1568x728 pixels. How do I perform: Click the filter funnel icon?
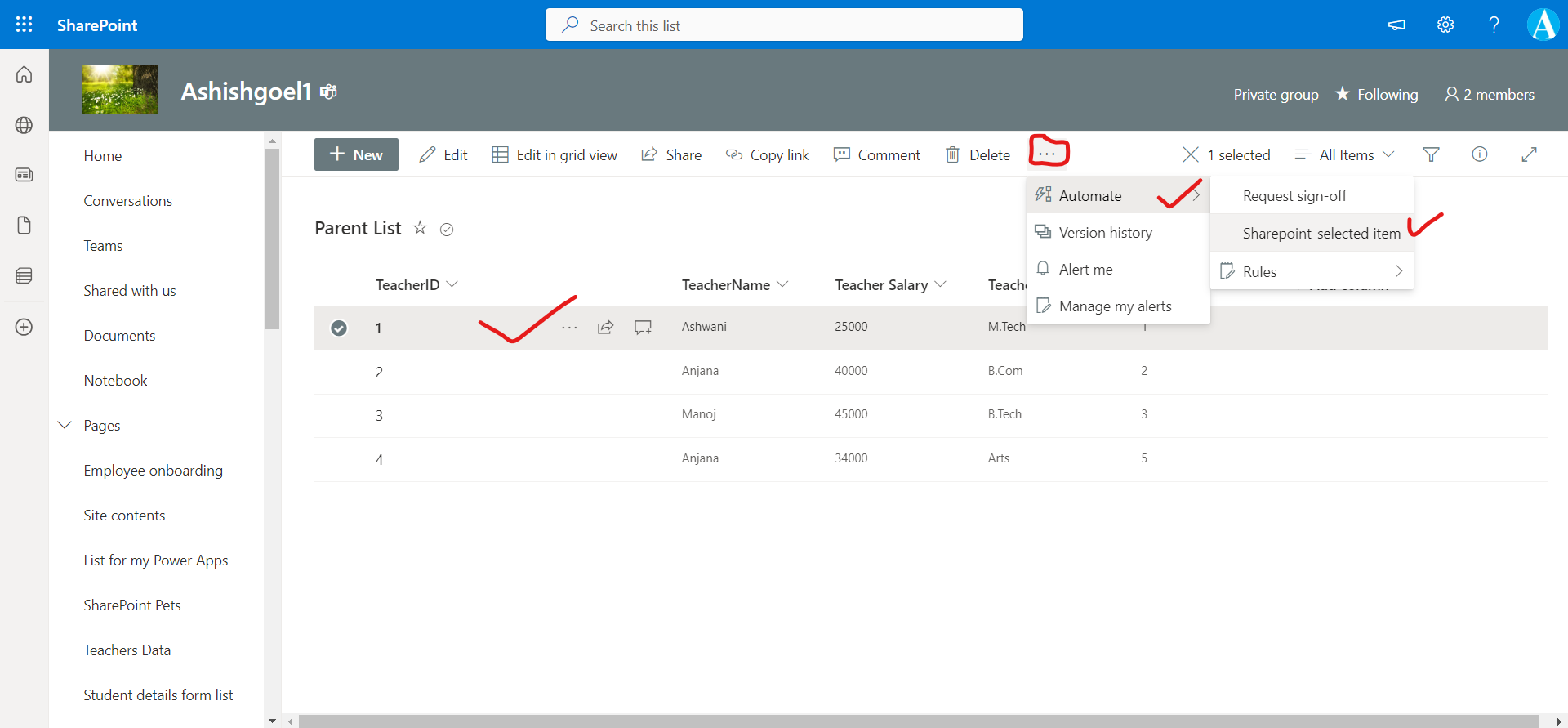tap(1431, 154)
